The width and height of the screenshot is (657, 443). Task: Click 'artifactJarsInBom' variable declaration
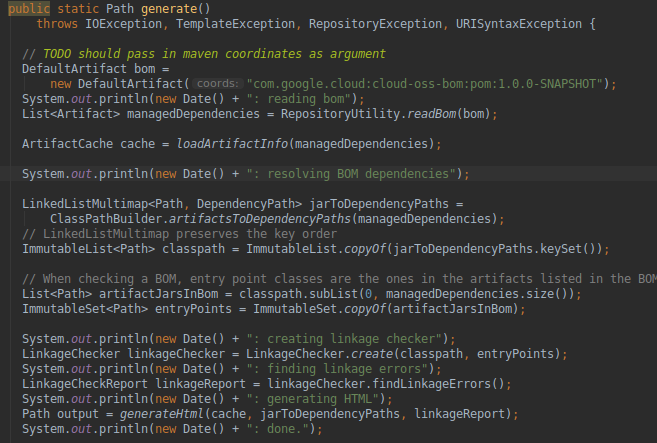(158, 294)
